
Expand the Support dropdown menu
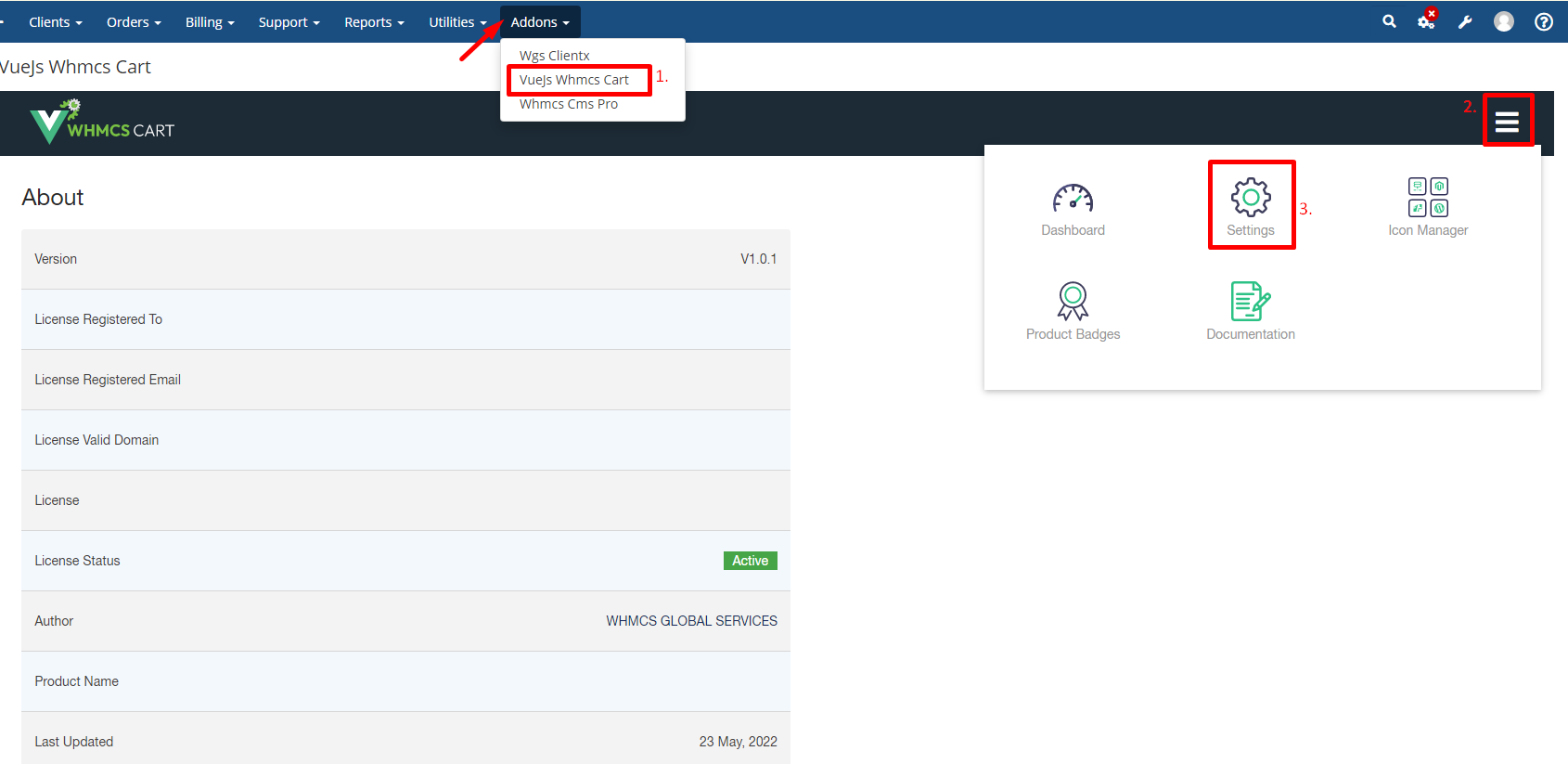289,22
